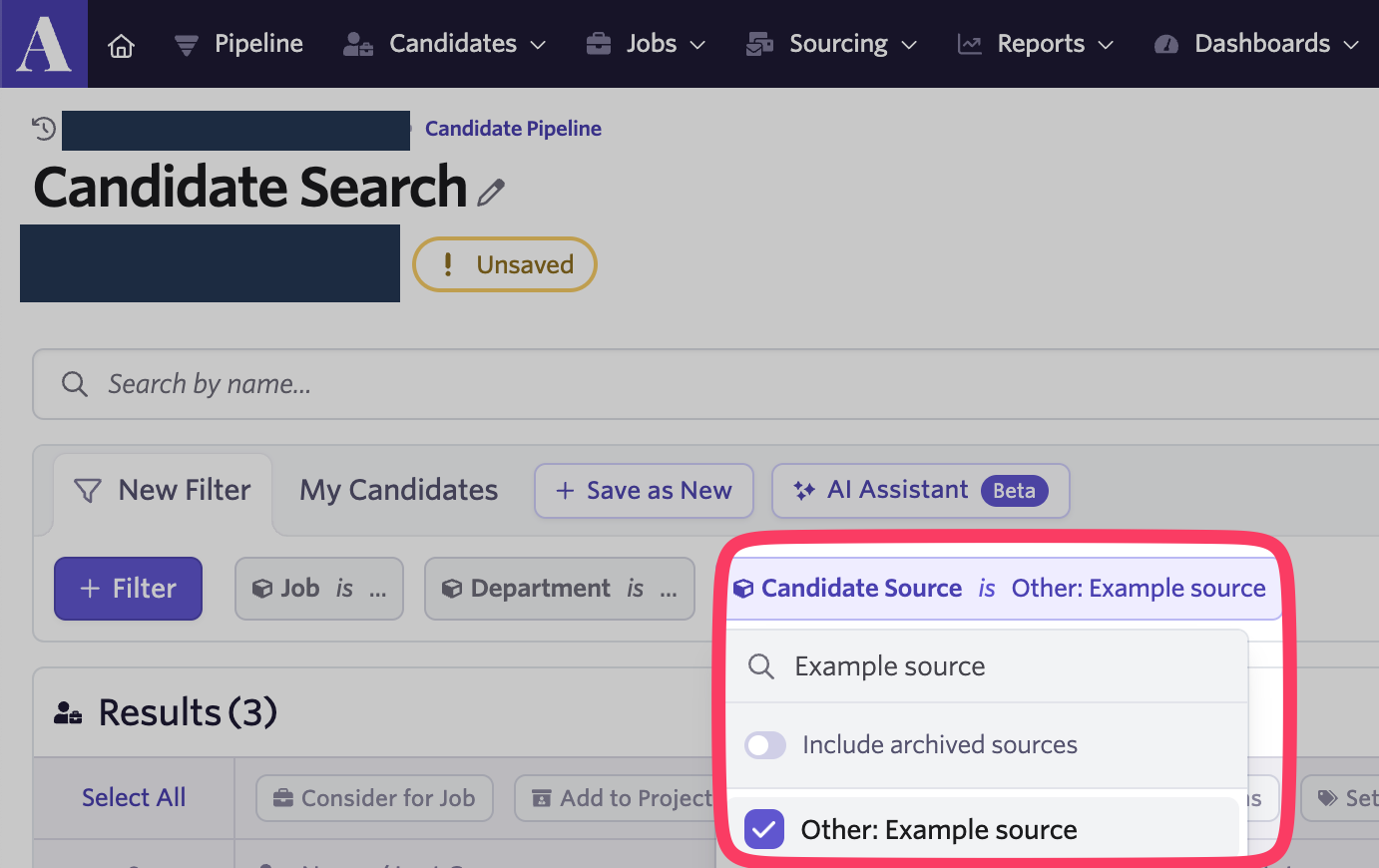
Task: Click the magnifier icon in name search
Action: [x=75, y=384]
